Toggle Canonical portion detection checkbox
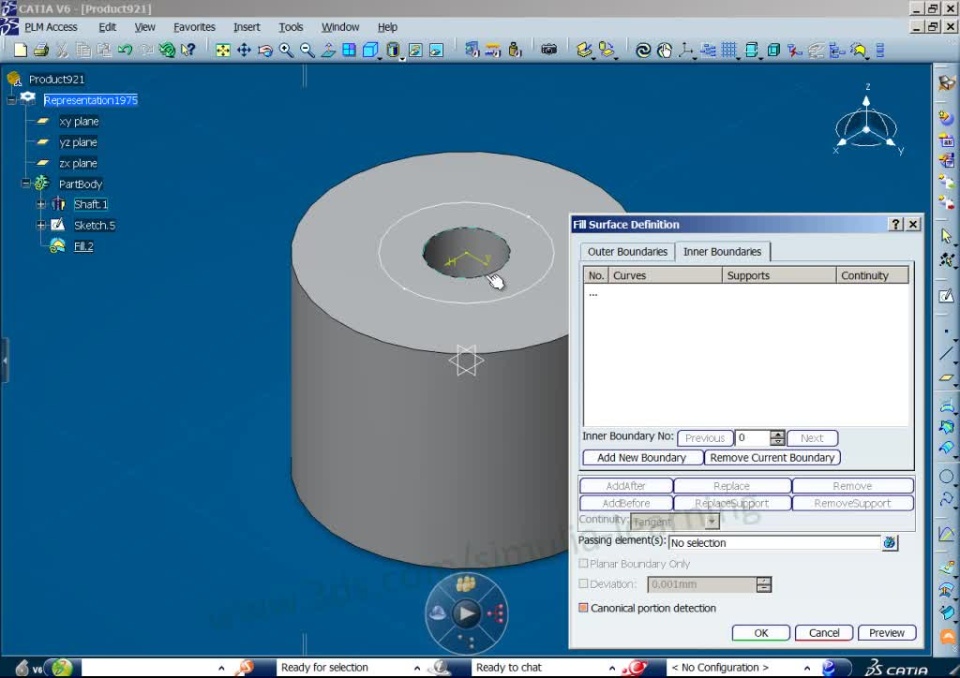The height and width of the screenshot is (678, 960). pyautogui.click(x=583, y=608)
